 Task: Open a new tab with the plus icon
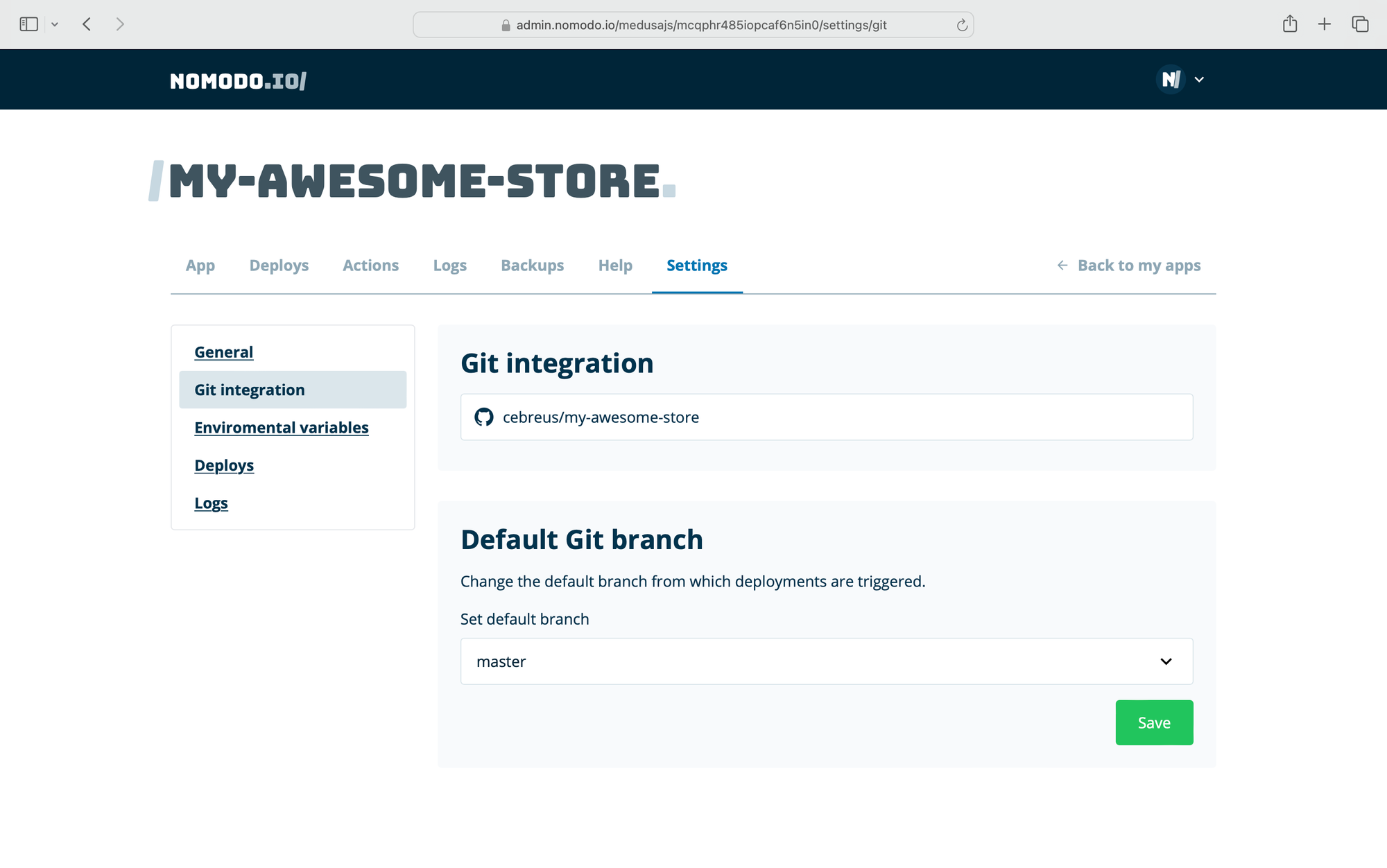pos(1324,24)
